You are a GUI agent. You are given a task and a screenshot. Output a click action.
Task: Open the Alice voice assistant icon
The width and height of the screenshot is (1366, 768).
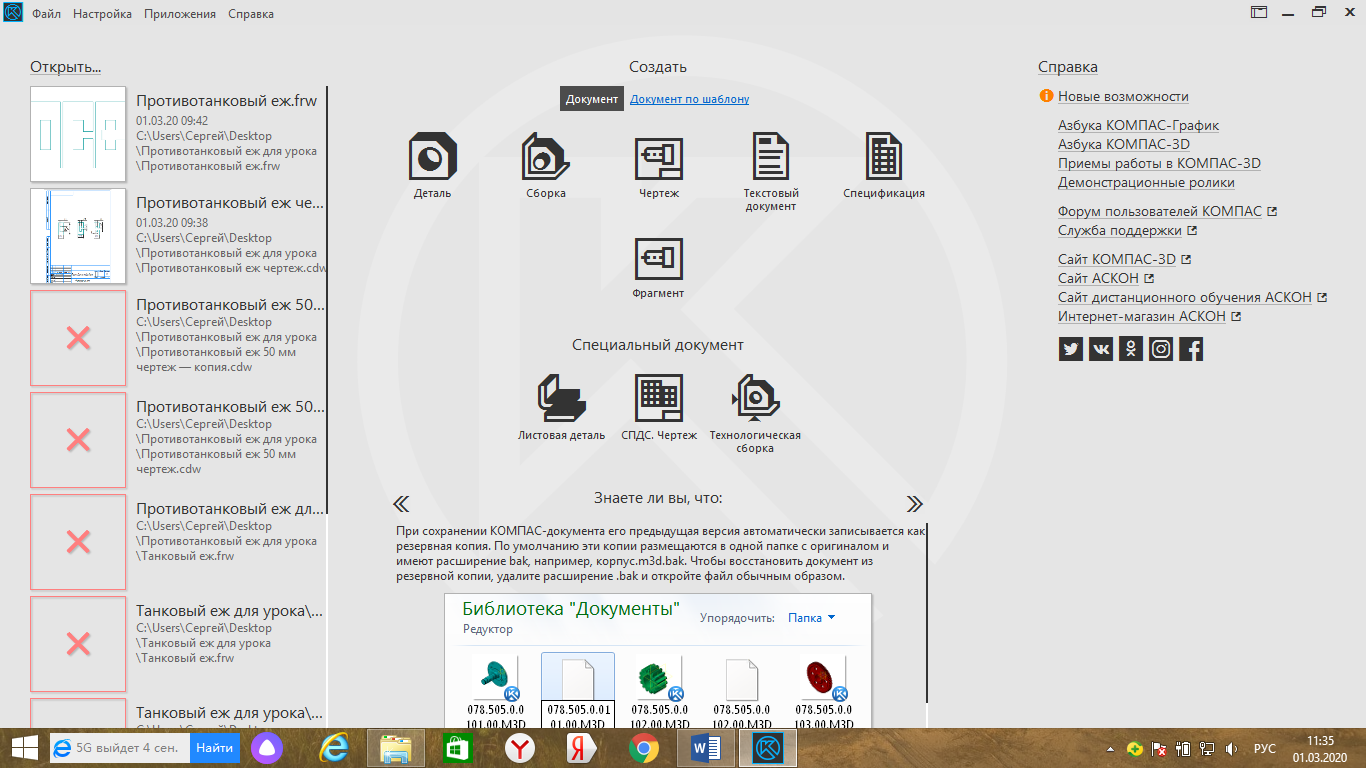tap(267, 748)
